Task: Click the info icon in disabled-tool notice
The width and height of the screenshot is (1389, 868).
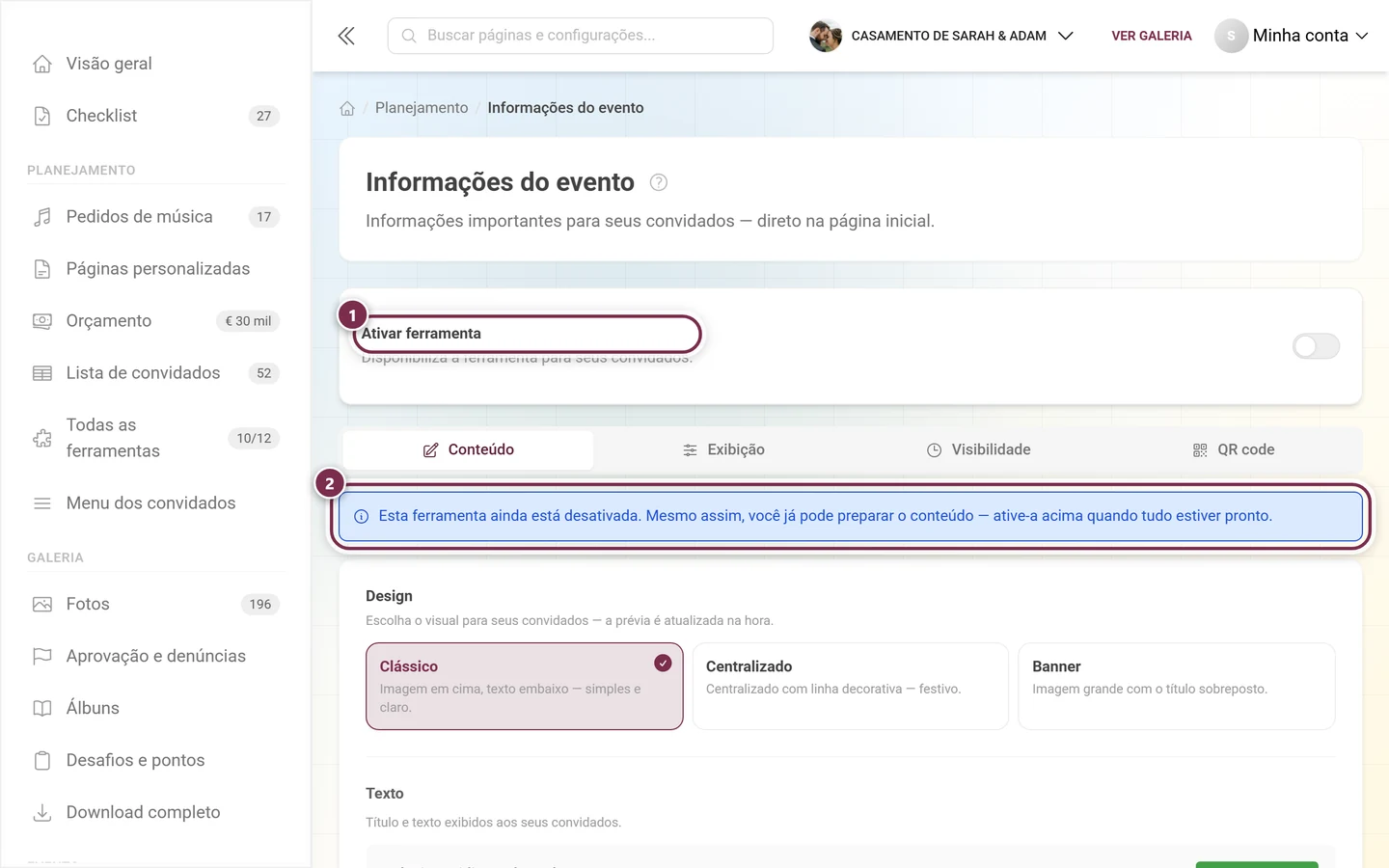Action: point(362,517)
